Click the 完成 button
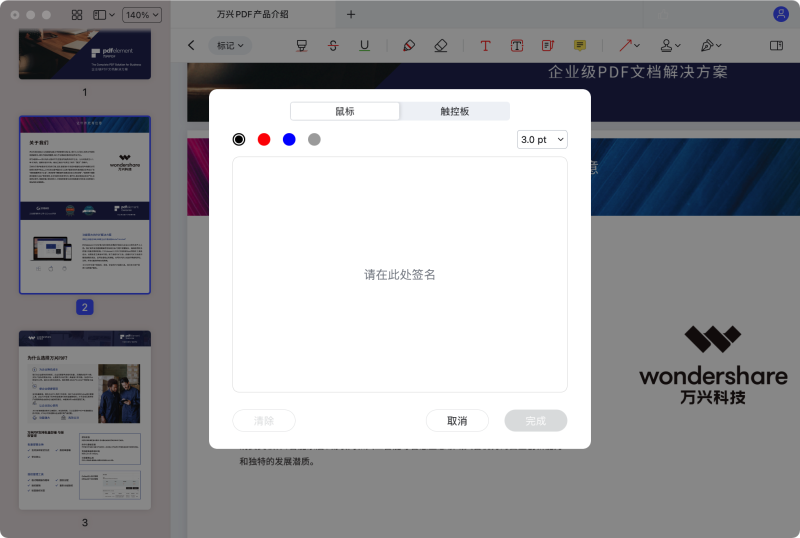 coord(536,421)
